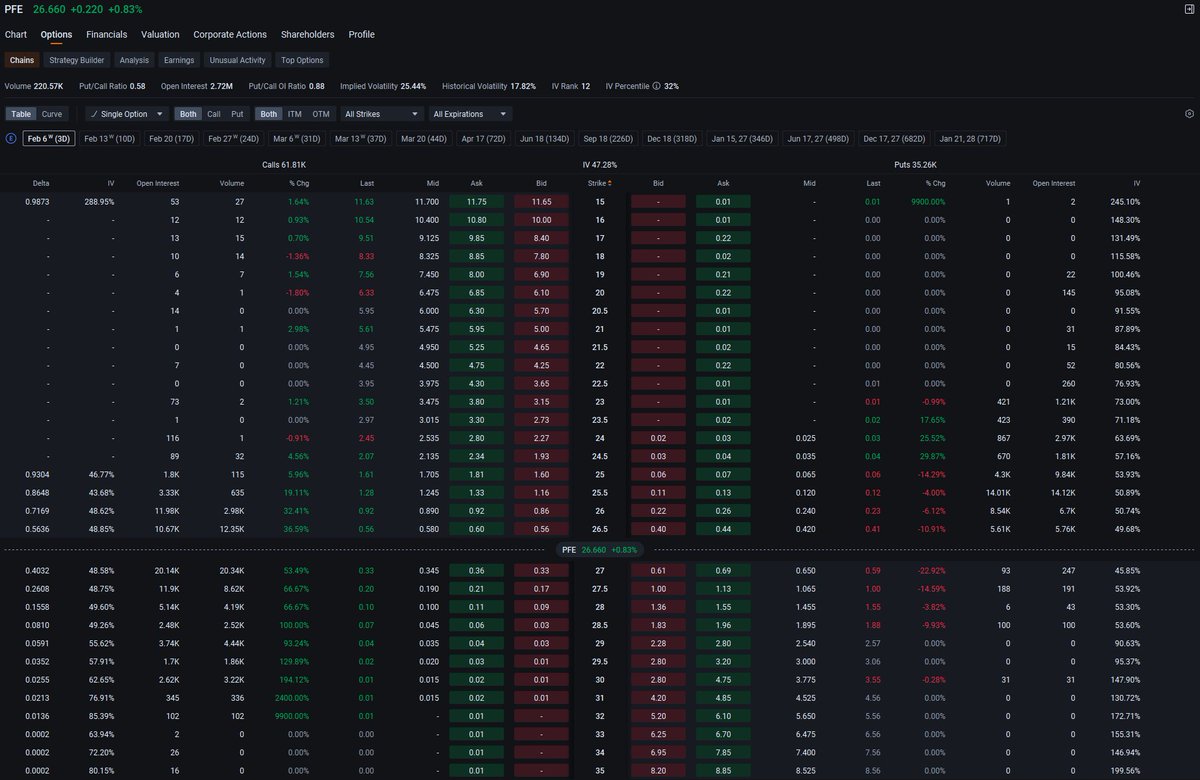Click the Strike column header
This screenshot has width=1200, height=780.
click(597, 183)
